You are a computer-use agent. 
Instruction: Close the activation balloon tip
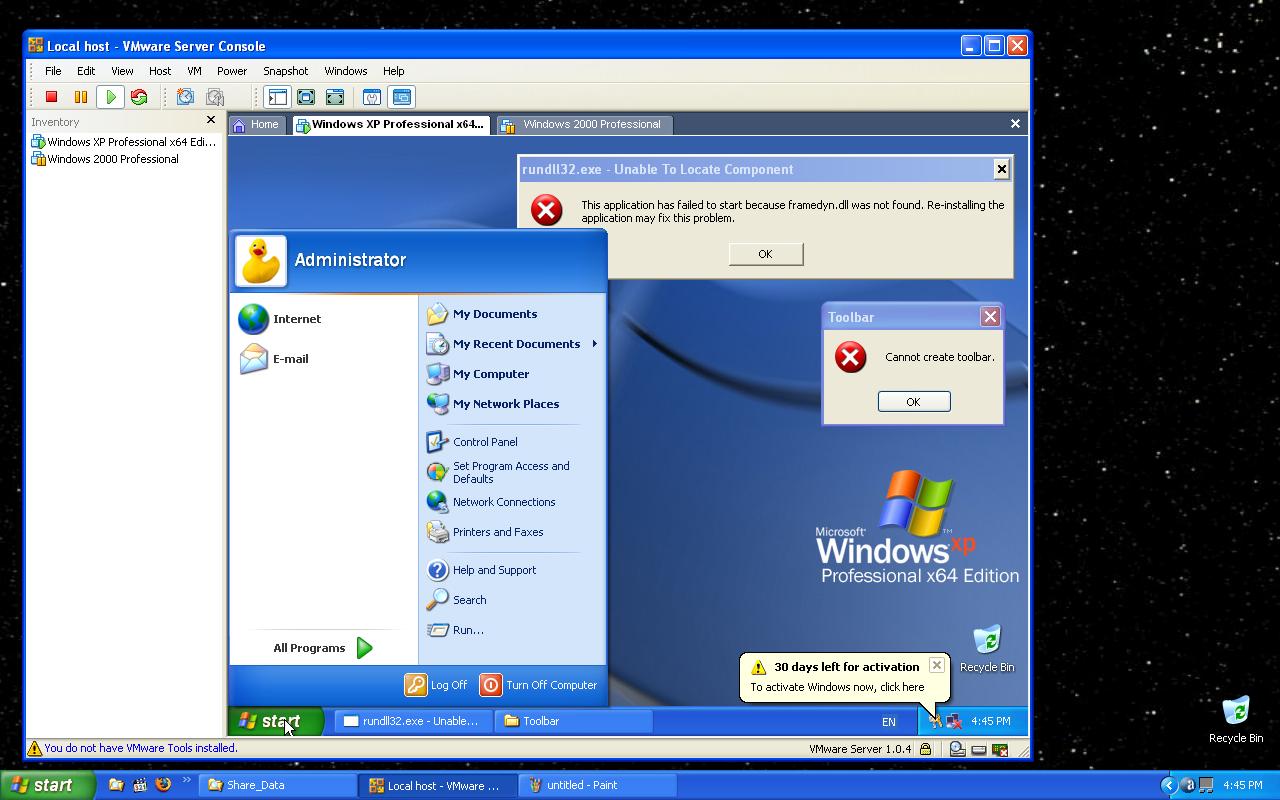936,665
